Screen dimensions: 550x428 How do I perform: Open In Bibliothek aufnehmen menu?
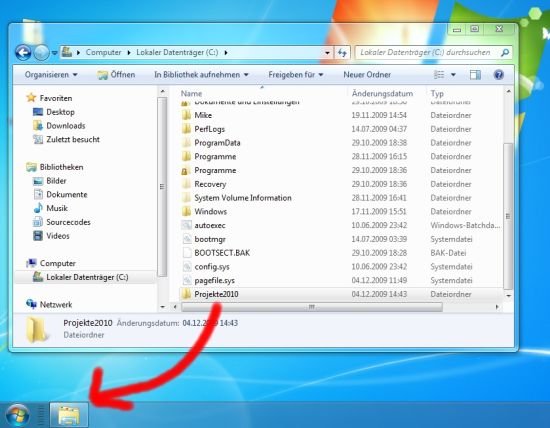coord(201,75)
